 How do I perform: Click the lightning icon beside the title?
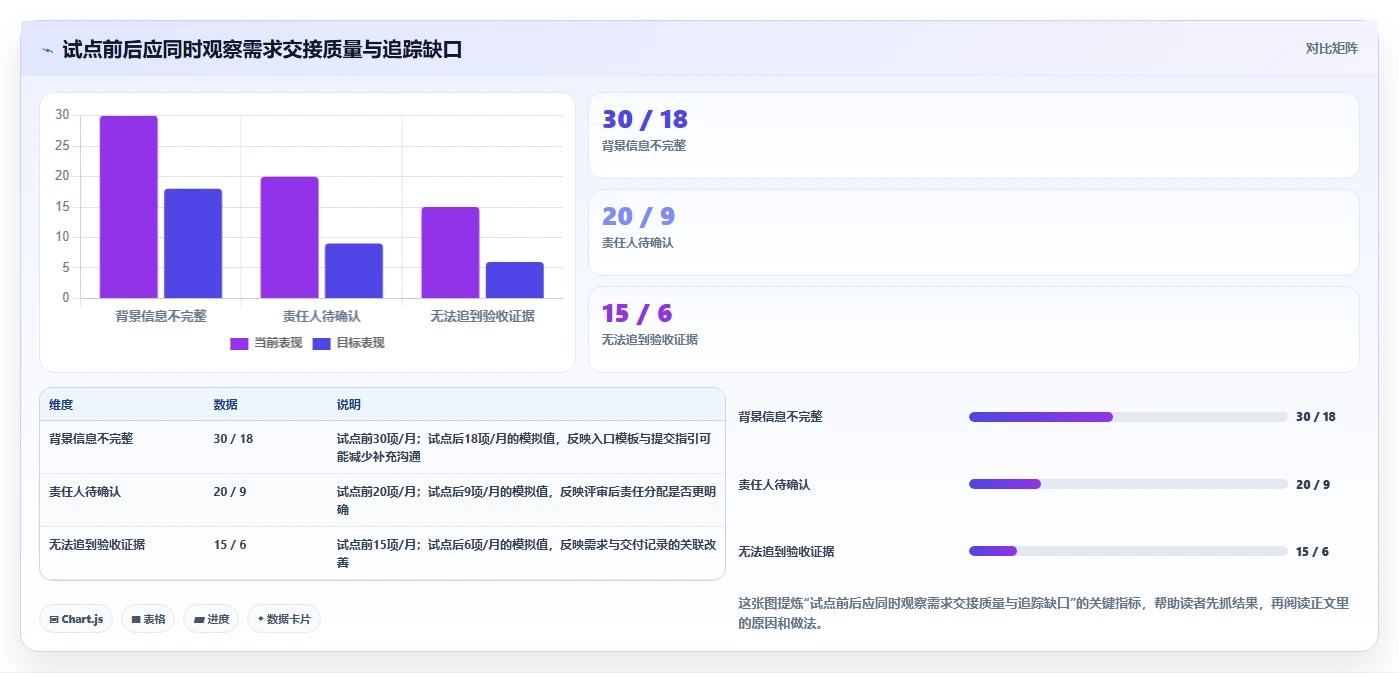pos(47,50)
